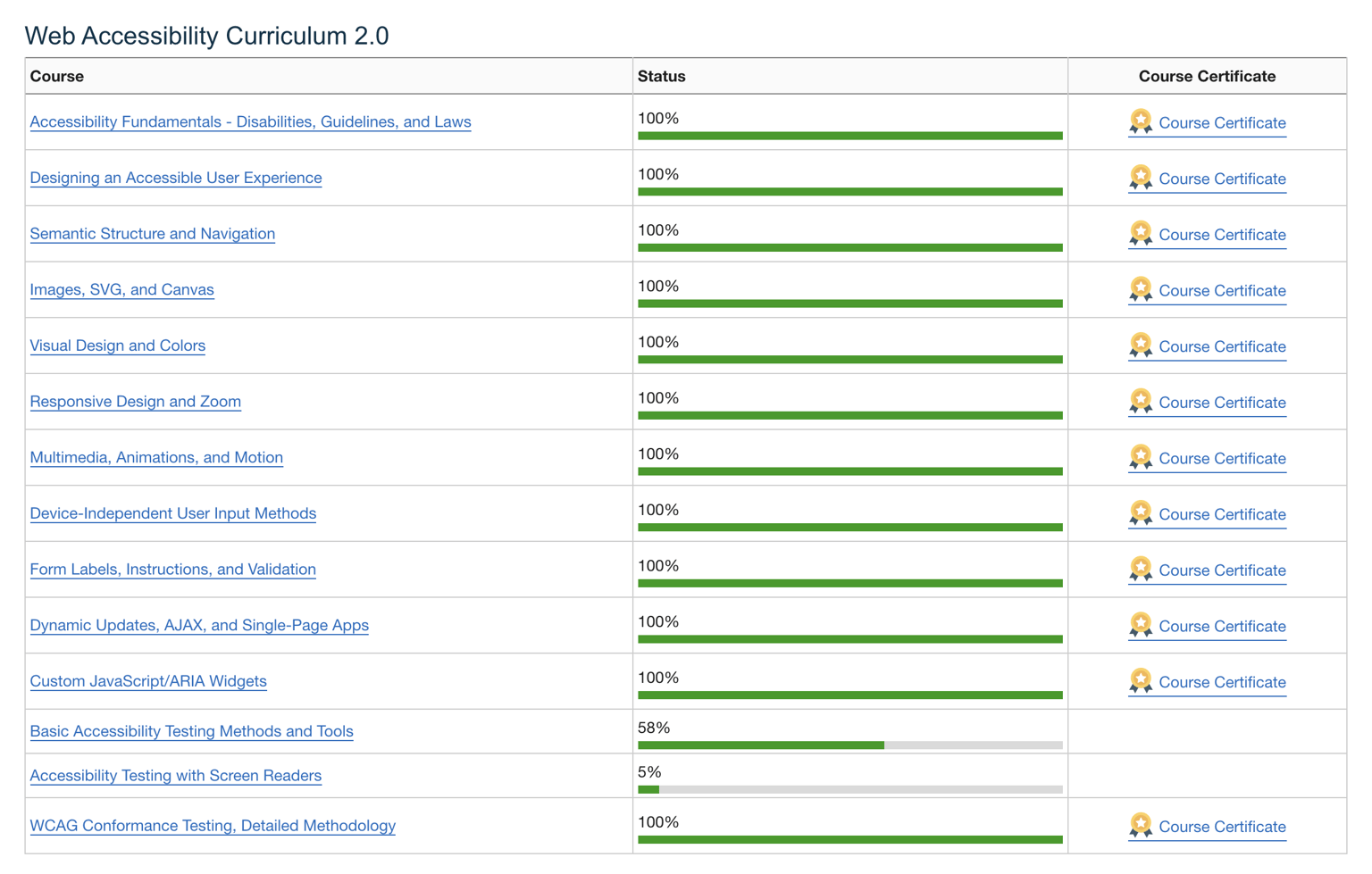View Course Certificate text for Designing an Accessible User Experience
The image size is (1372, 874).
coord(1222,179)
